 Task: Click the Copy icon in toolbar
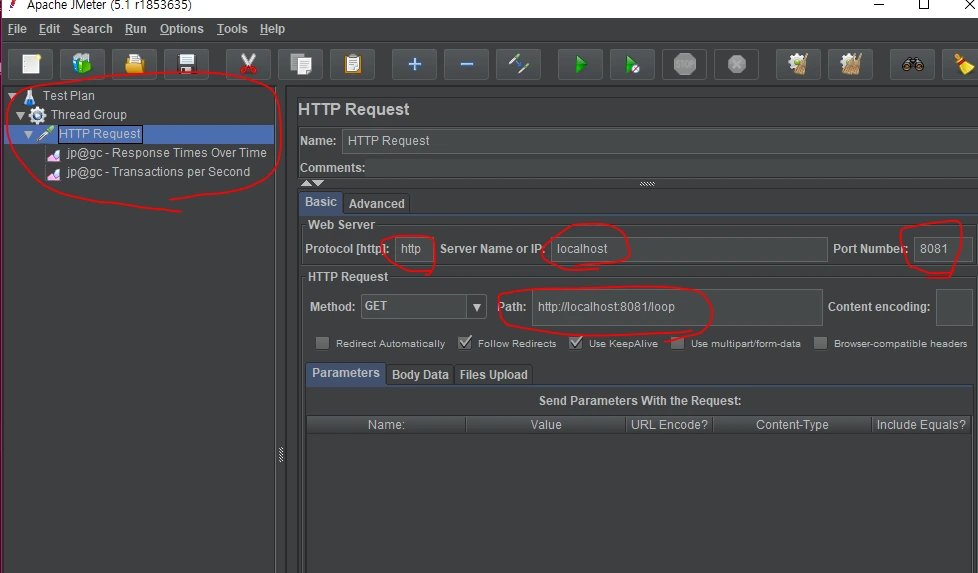pyautogui.click(x=301, y=64)
